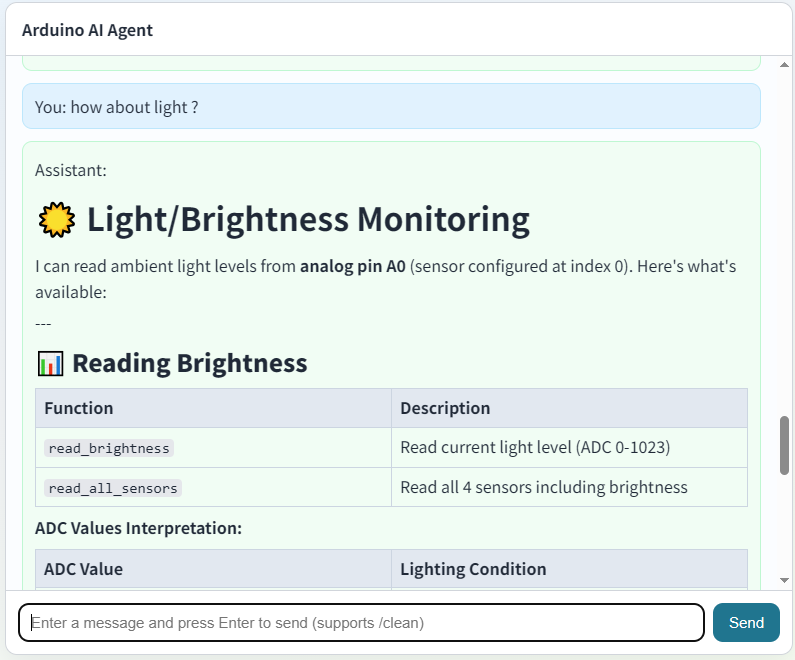This screenshot has width=795, height=660.
Task: Click the bold 'analog pin A0' text
Action: (353, 266)
